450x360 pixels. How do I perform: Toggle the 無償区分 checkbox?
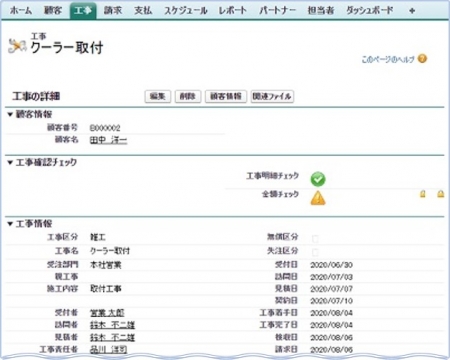(x=315, y=239)
